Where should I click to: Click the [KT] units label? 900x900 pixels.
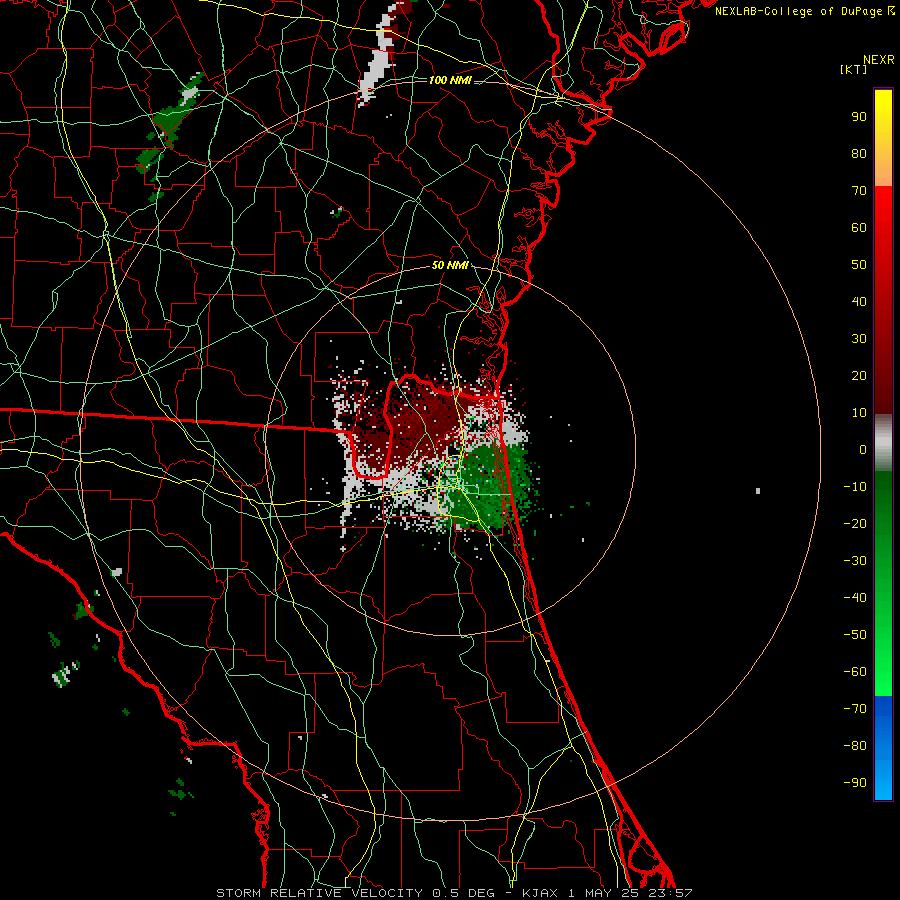tap(854, 69)
